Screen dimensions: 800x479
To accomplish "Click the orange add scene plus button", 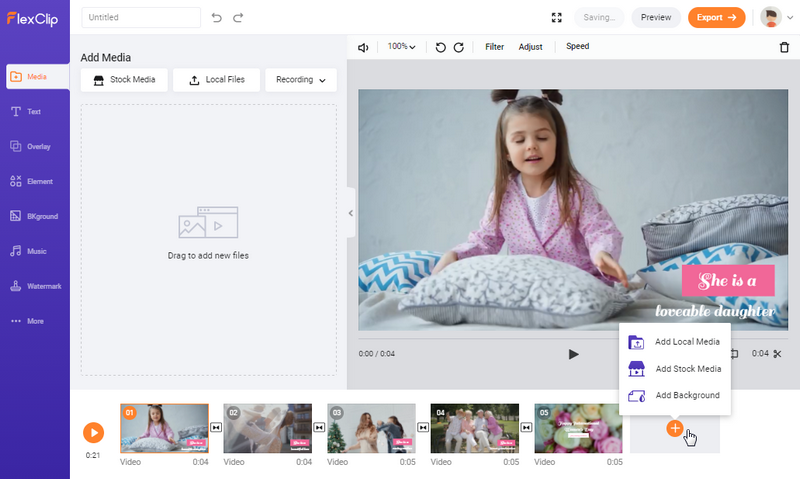I will 674,428.
